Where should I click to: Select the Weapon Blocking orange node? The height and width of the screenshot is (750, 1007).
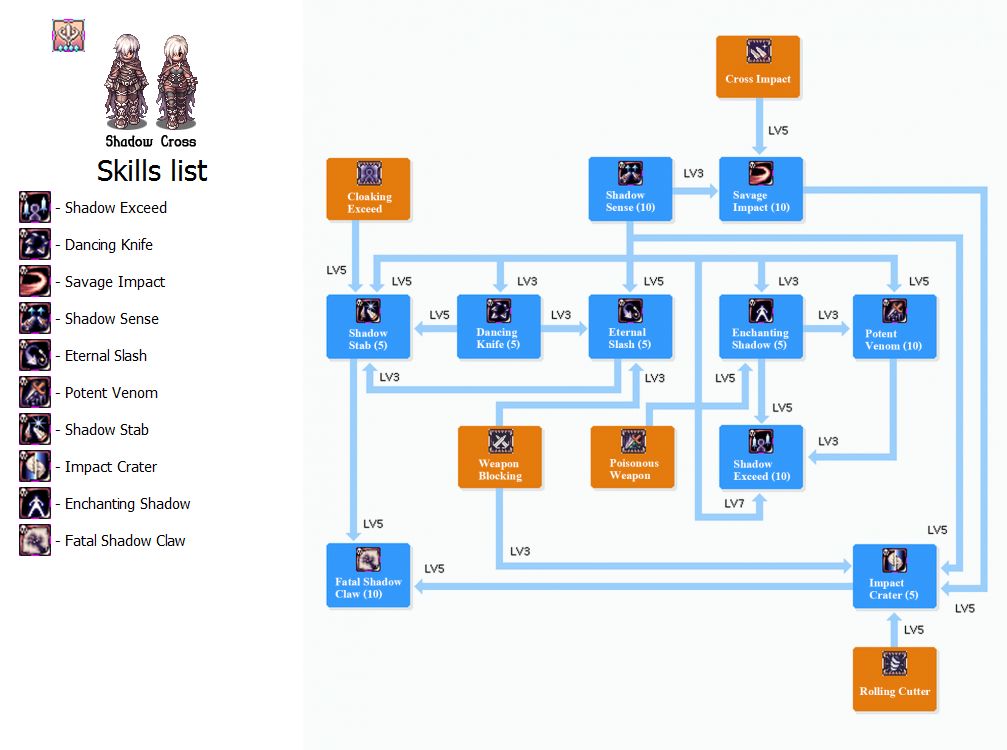click(500, 457)
